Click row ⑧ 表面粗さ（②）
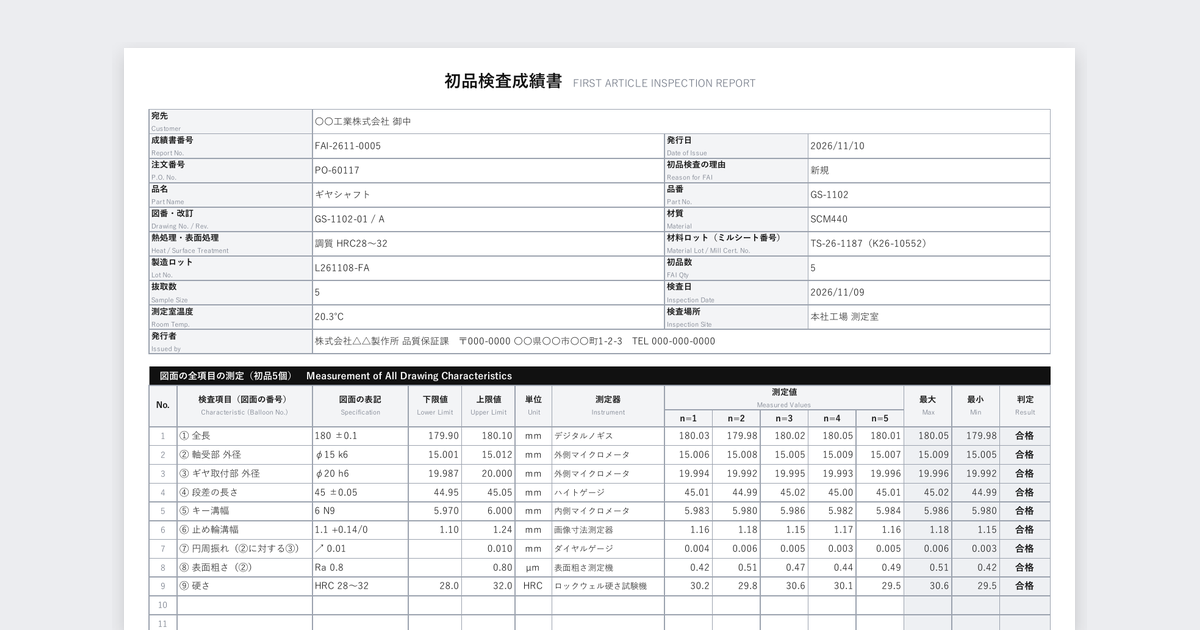The width and height of the screenshot is (1200, 630). [244, 567]
